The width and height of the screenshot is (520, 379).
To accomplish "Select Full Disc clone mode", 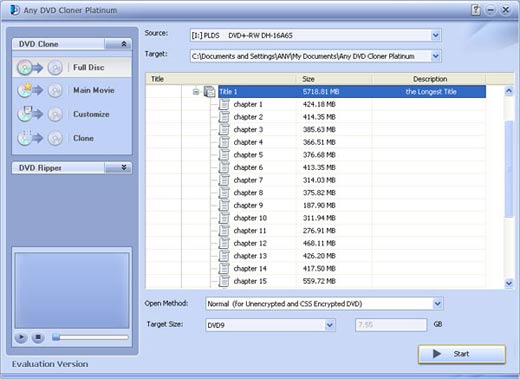I will [x=72, y=67].
